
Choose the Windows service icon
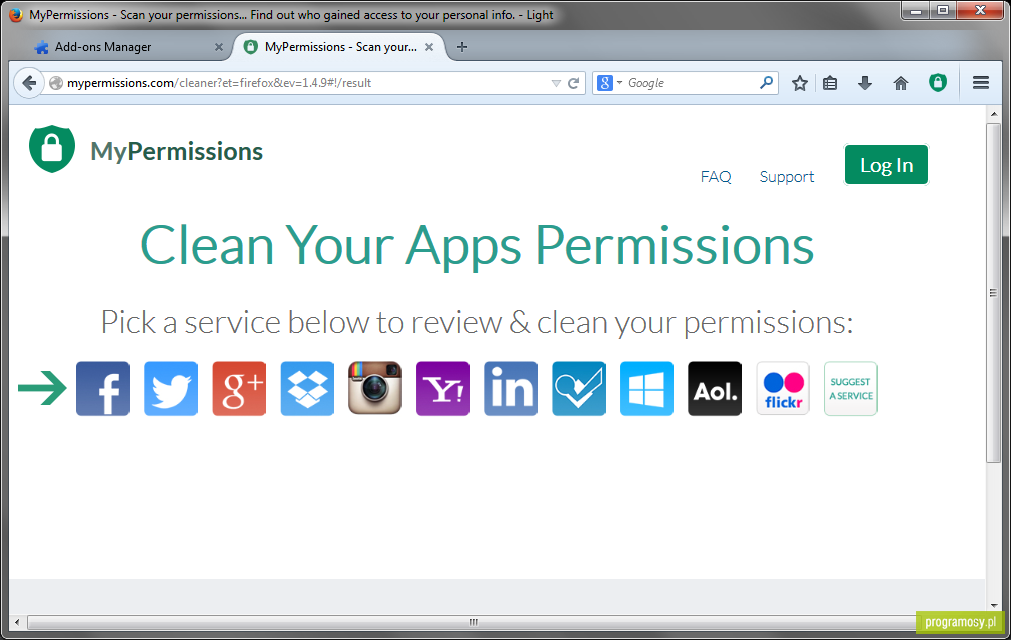coord(647,389)
